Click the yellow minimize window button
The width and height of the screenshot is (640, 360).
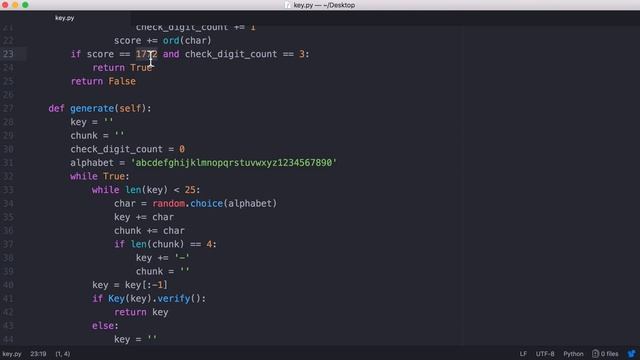[x=15, y=5]
